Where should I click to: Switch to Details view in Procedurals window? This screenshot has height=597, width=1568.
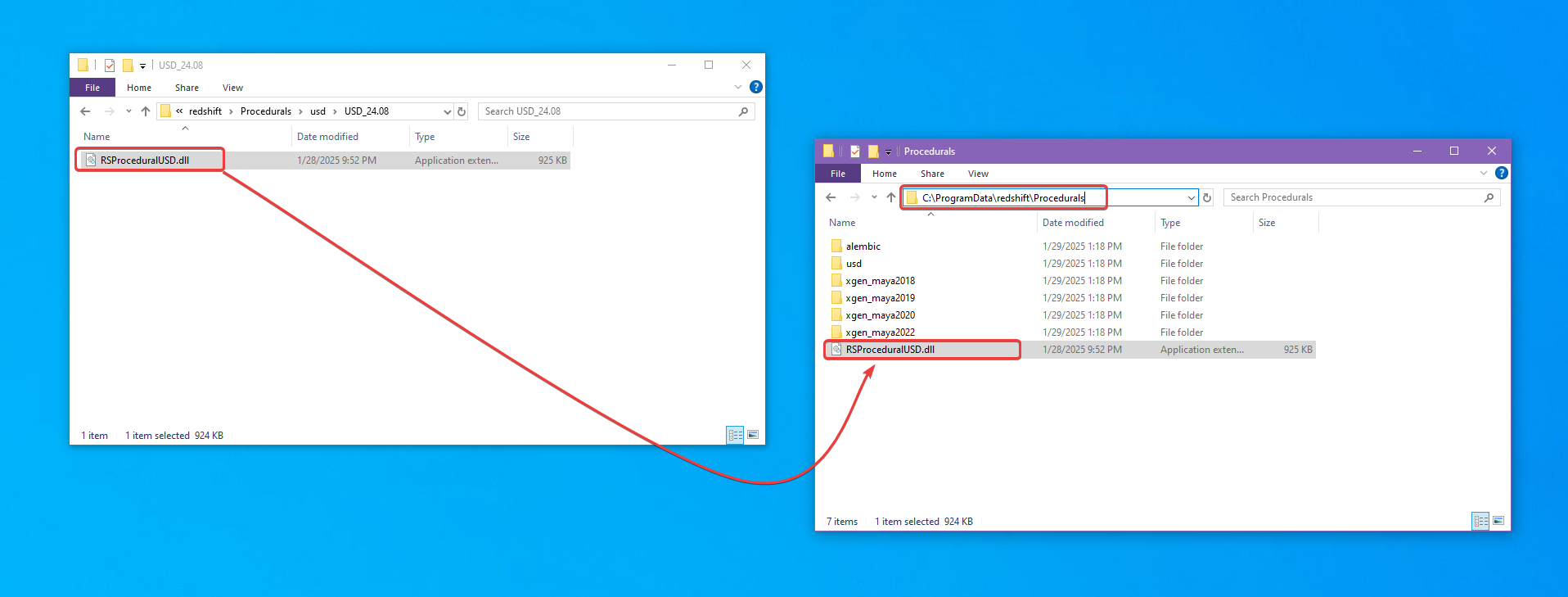[1480, 521]
